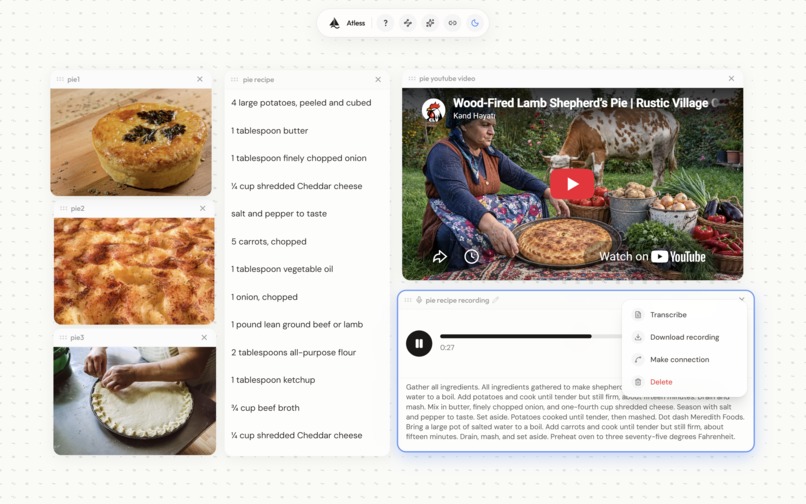Open the Watch on YouTube link

click(652, 257)
